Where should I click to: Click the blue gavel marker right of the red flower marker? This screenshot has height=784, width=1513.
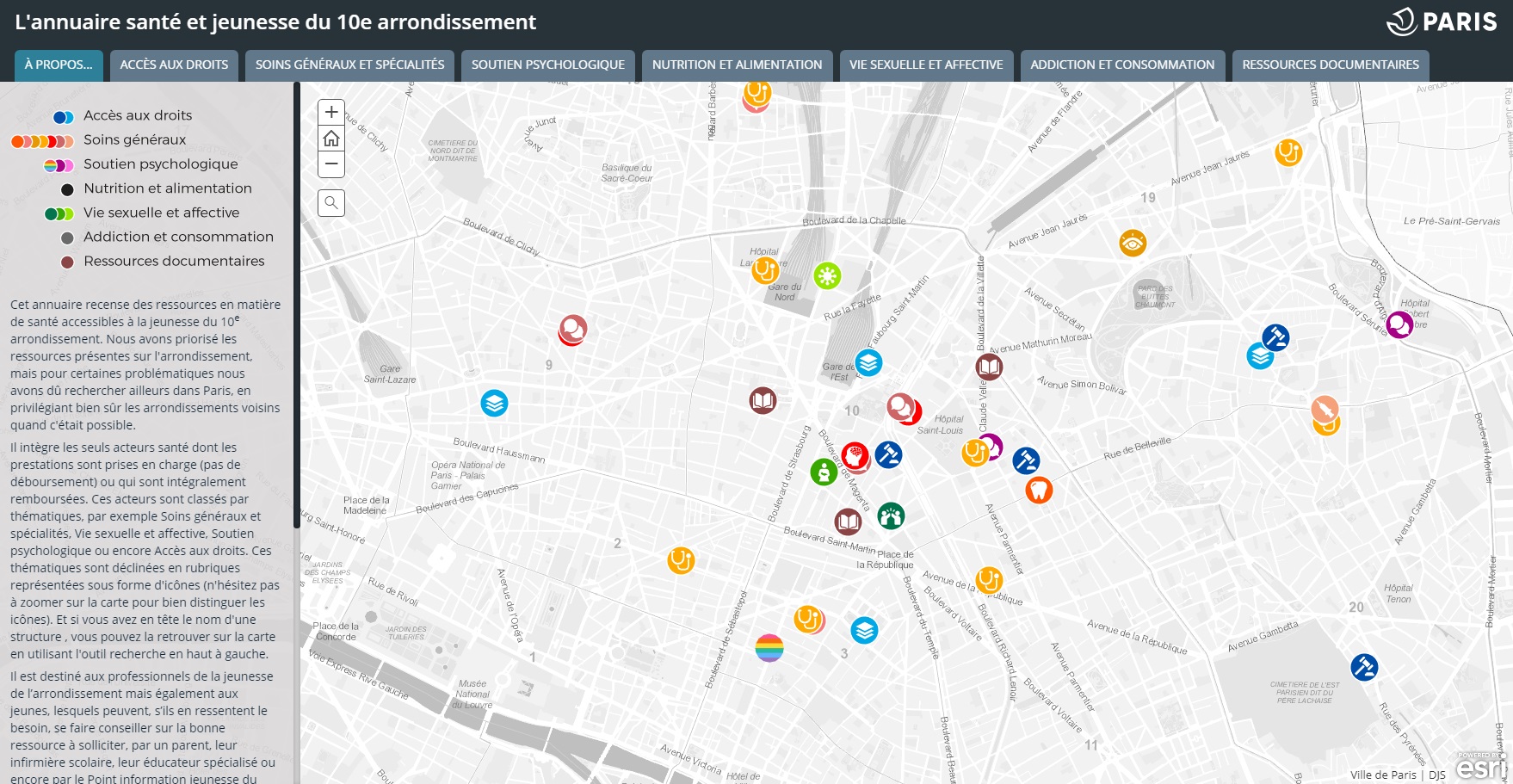[888, 454]
